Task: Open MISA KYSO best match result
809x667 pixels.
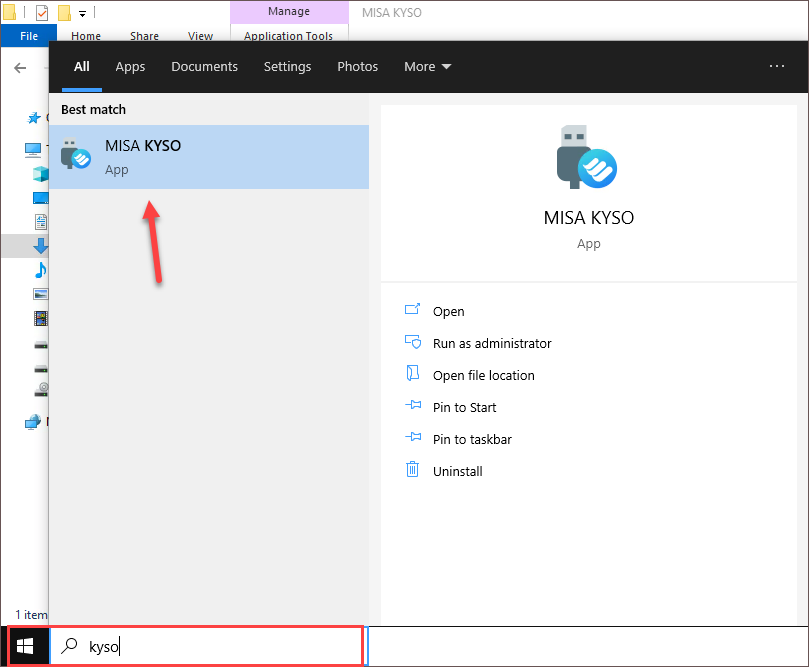Action: [209, 157]
